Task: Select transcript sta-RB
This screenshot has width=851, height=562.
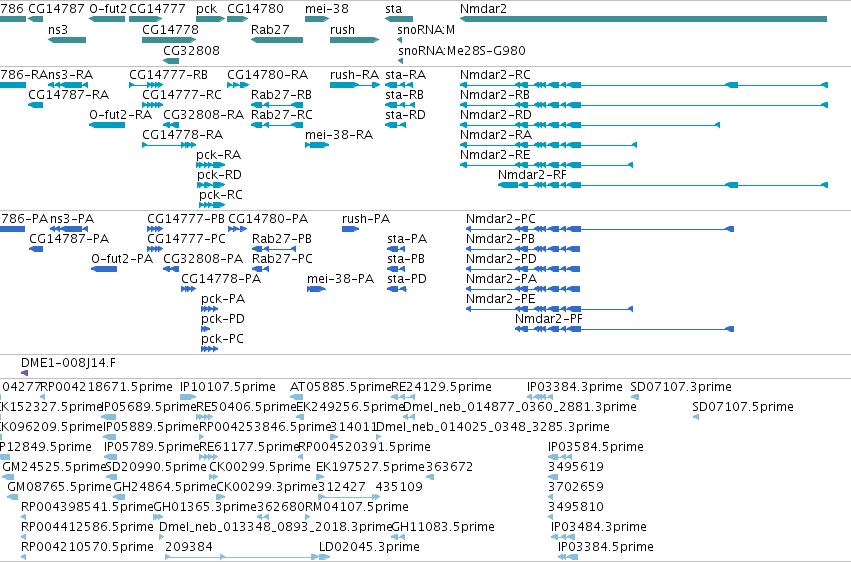Action: point(404,94)
